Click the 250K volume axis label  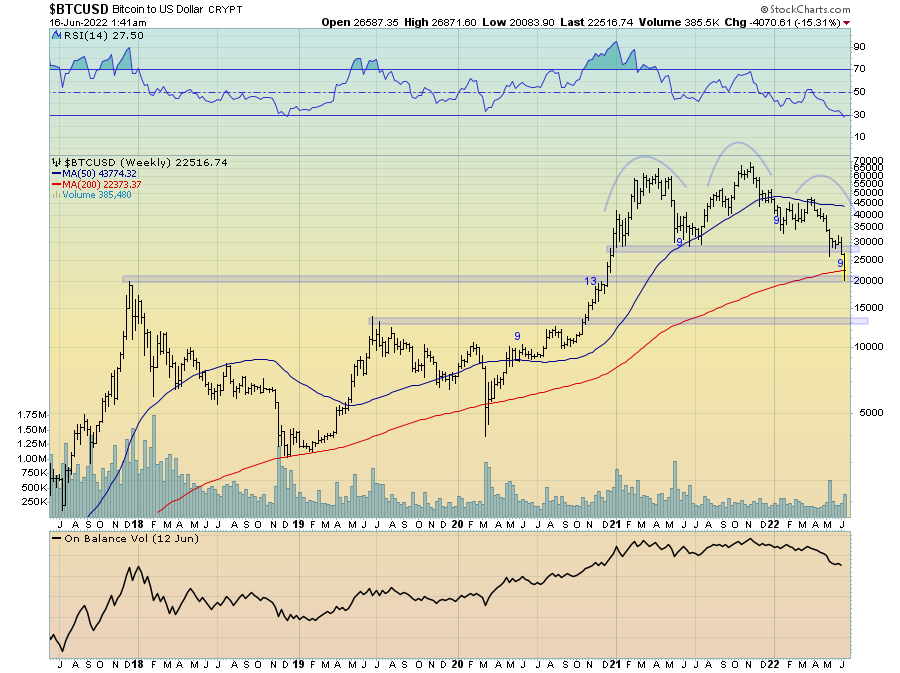pos(34,501)
